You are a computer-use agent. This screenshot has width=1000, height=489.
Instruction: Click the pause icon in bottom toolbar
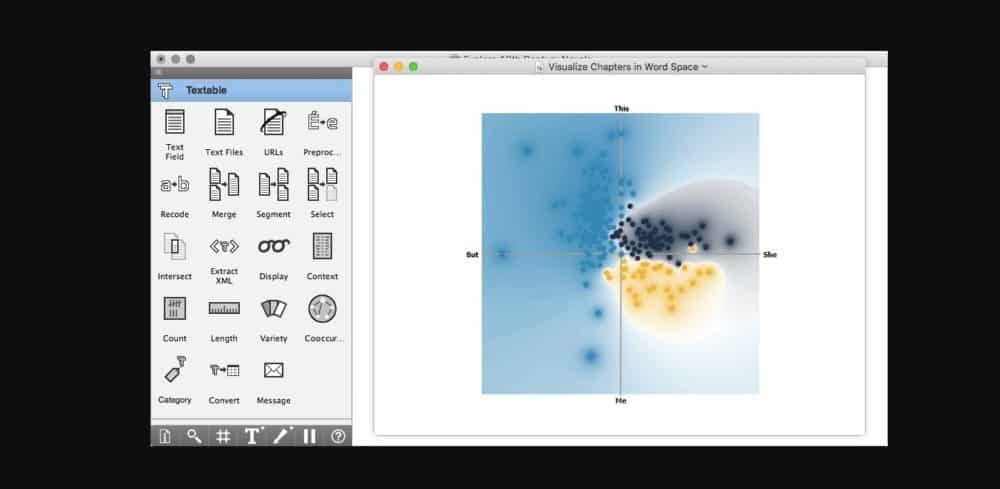coord(309,436)
